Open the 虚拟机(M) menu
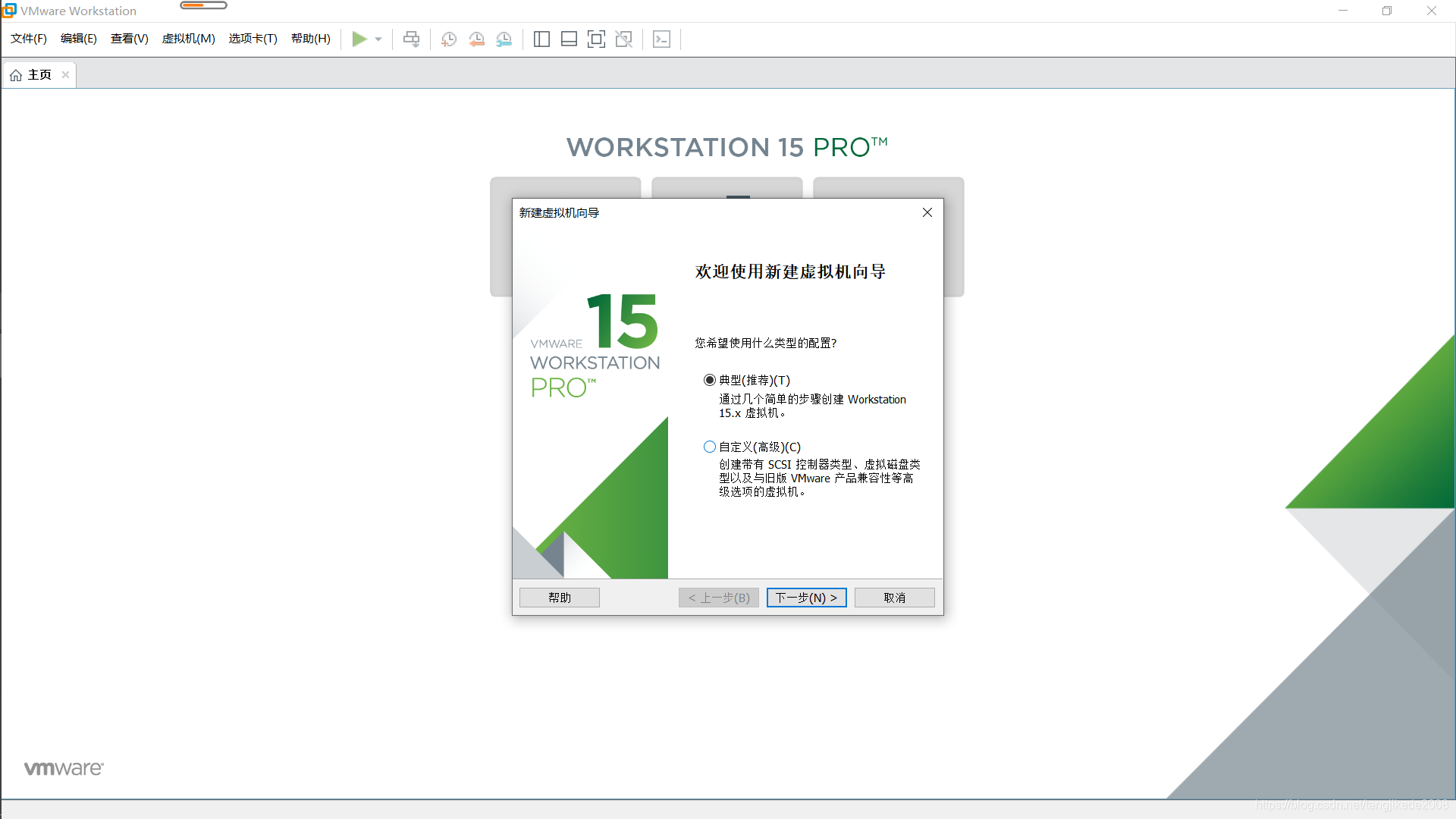The width and height of the screenshot is (1456, 819). (x=189, y=39)
